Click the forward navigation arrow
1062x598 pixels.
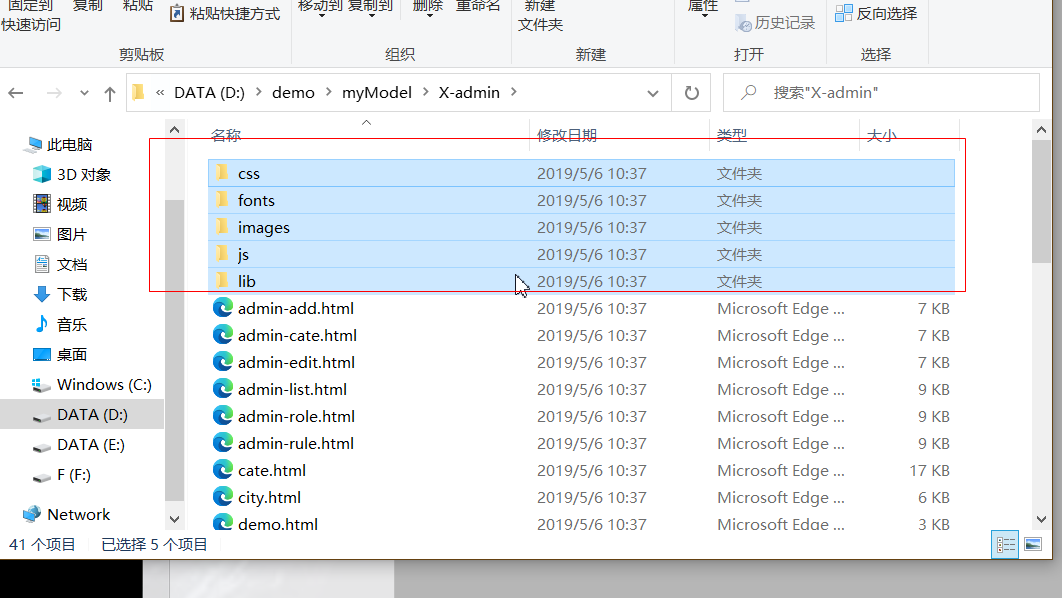coord(54,93)
